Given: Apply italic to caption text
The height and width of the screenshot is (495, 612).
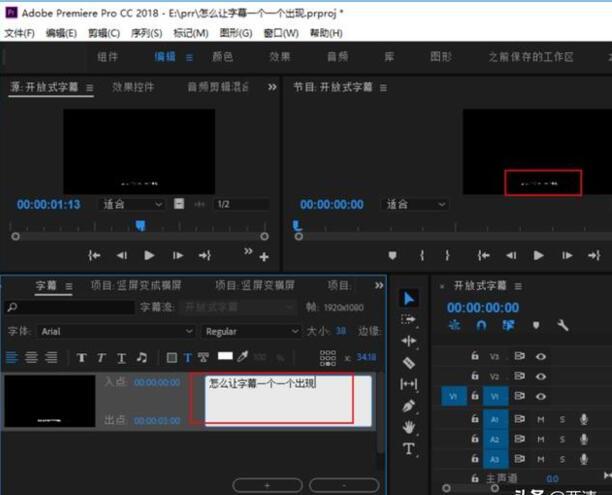Looking at the screenshot, I should pyautogui.click(x=101, y=358).
